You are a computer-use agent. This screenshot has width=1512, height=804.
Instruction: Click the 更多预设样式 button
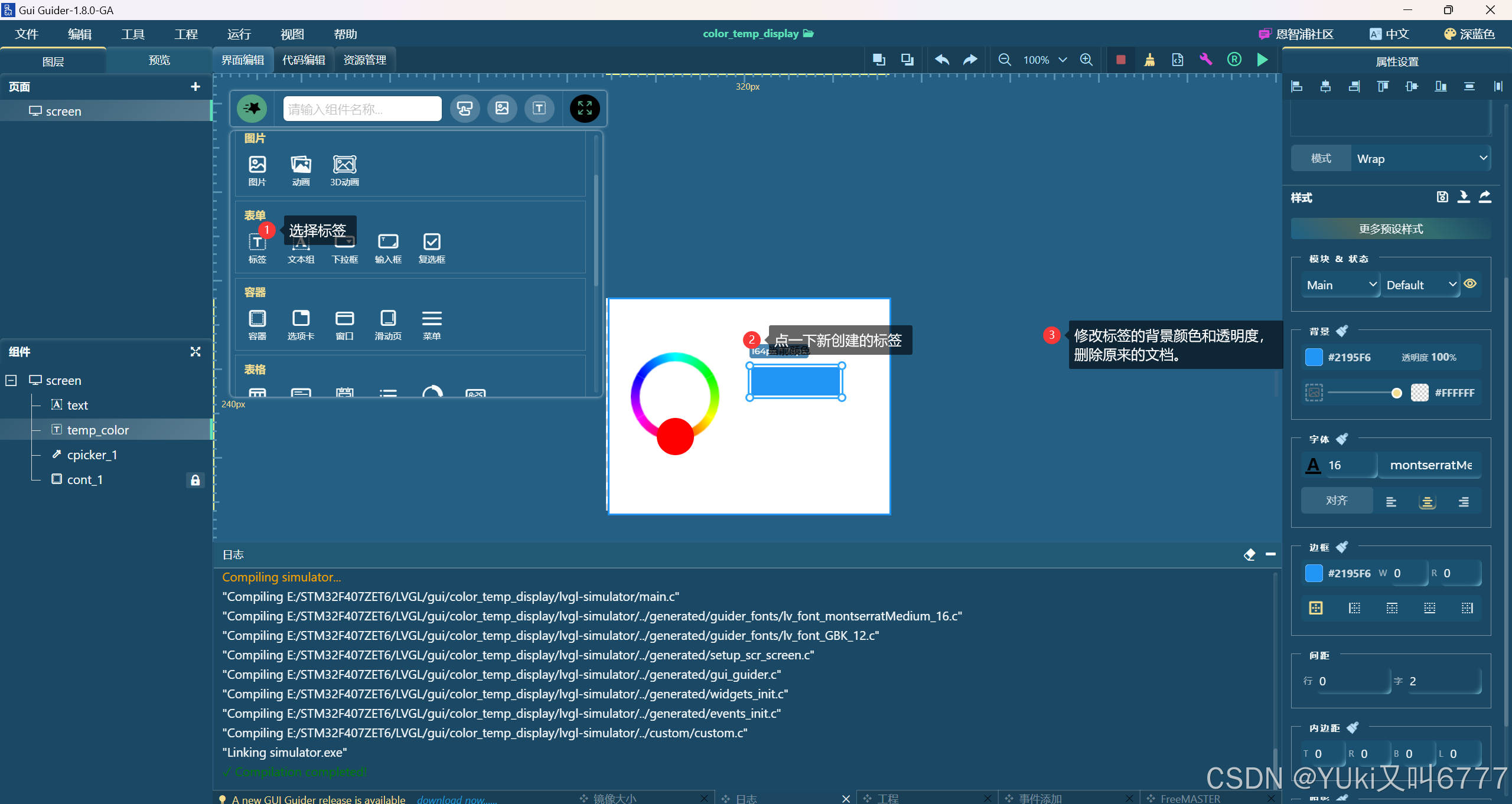click(1390, 228)
